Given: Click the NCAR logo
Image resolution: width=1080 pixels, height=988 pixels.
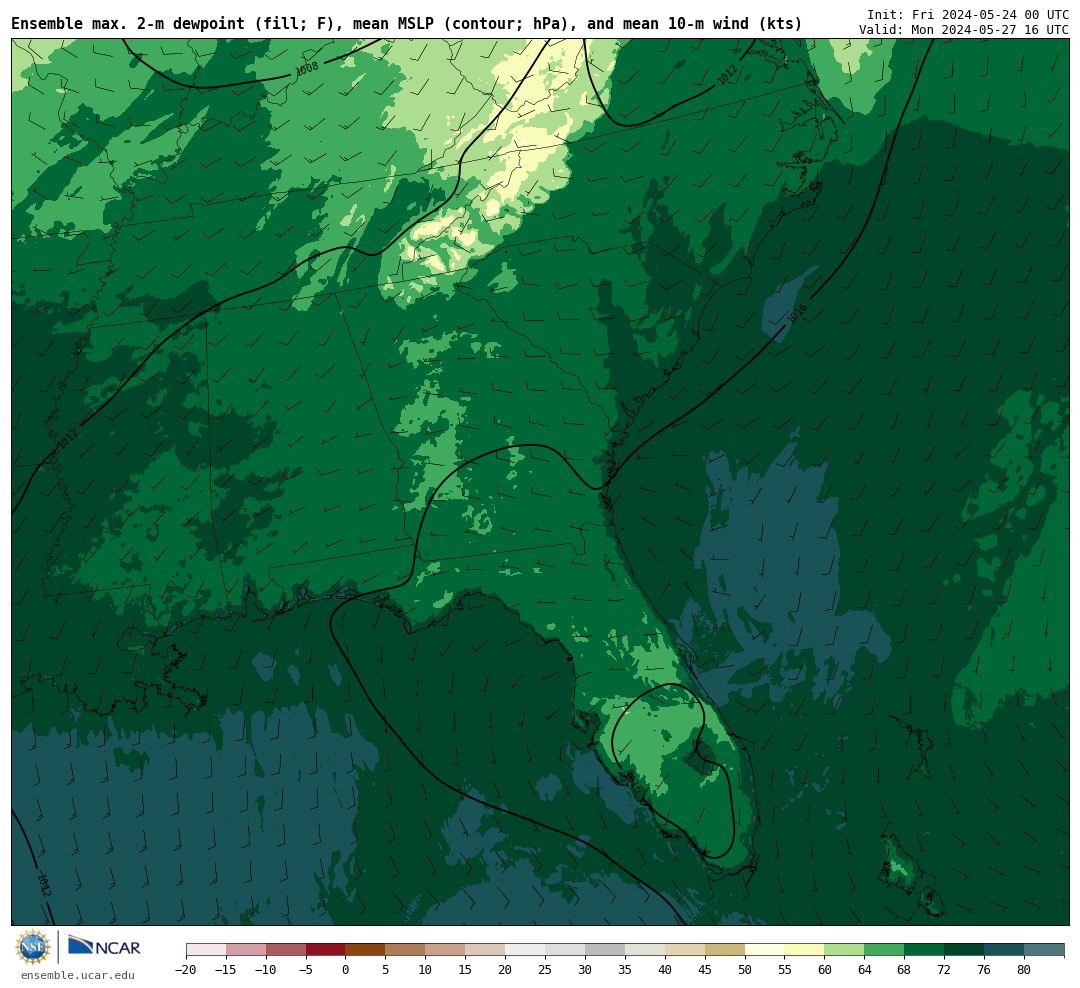Looking at the screenshot, I should [104, 947].
